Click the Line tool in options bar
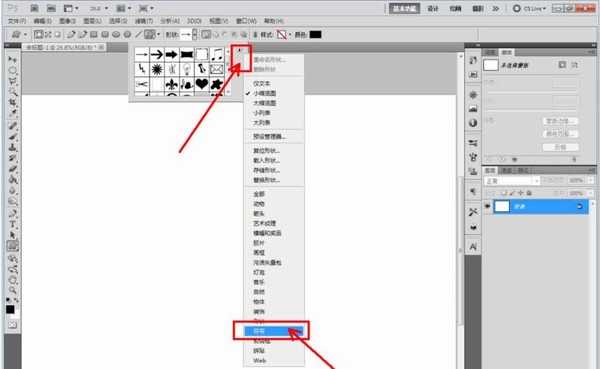Viewport: 600px width, 369px height. (138, 35)
